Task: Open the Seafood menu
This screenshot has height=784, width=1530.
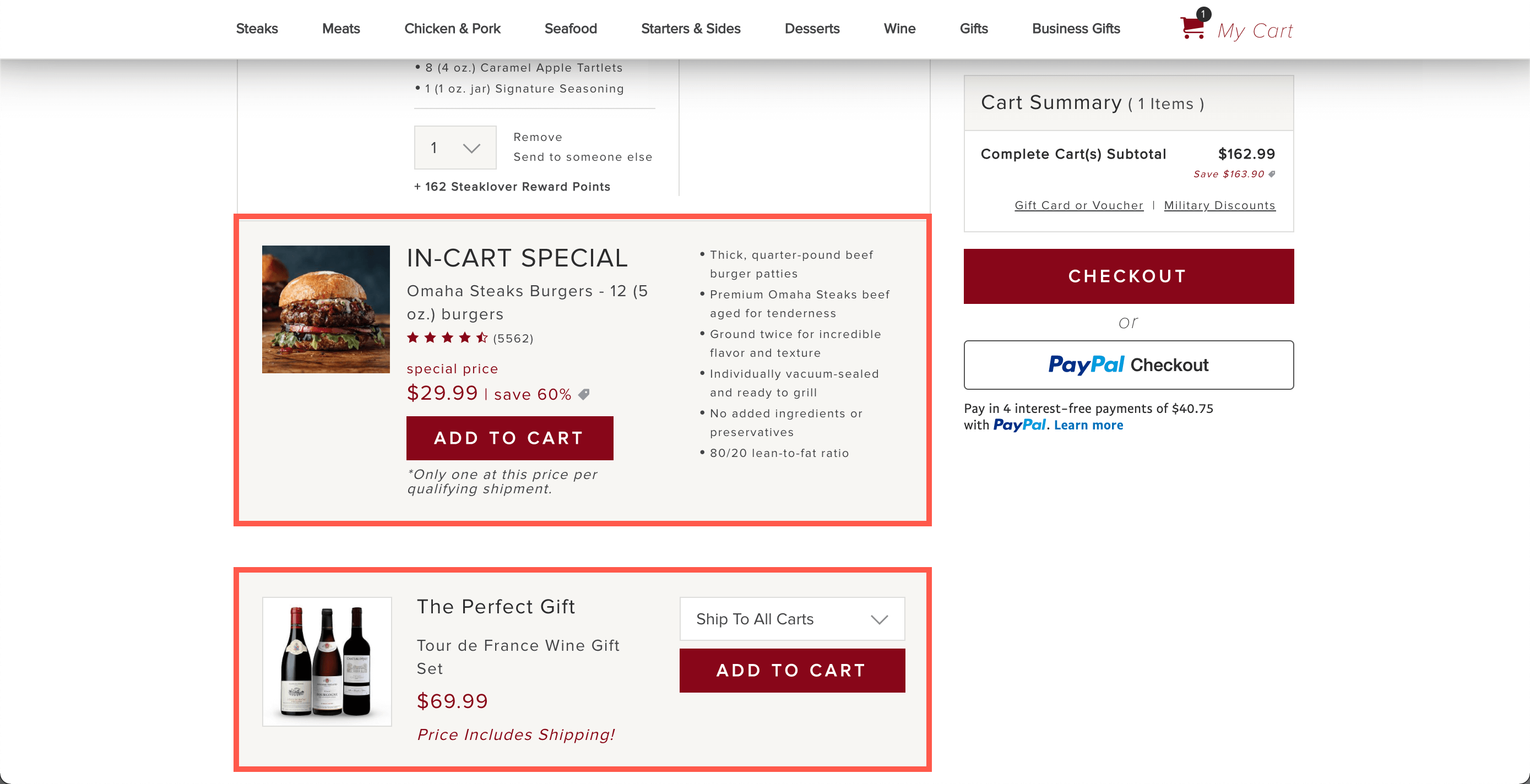Action: pos(570,29)
